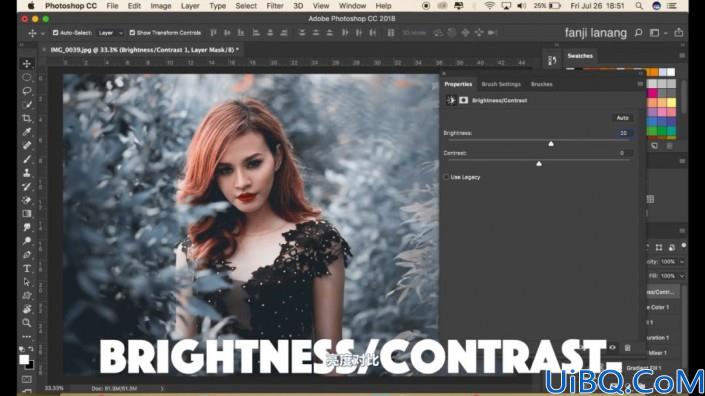Click the foreground color swatch
This screenshot has width=705, height=396.
(x=24, y=359)
